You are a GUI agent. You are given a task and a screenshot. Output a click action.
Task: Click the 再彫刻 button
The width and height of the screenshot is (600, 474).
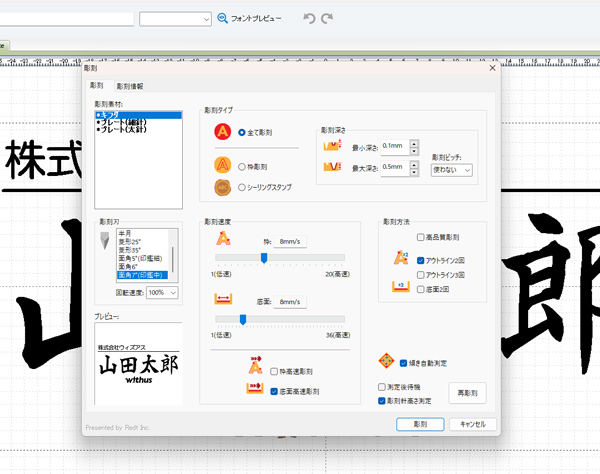pos(467,393)
